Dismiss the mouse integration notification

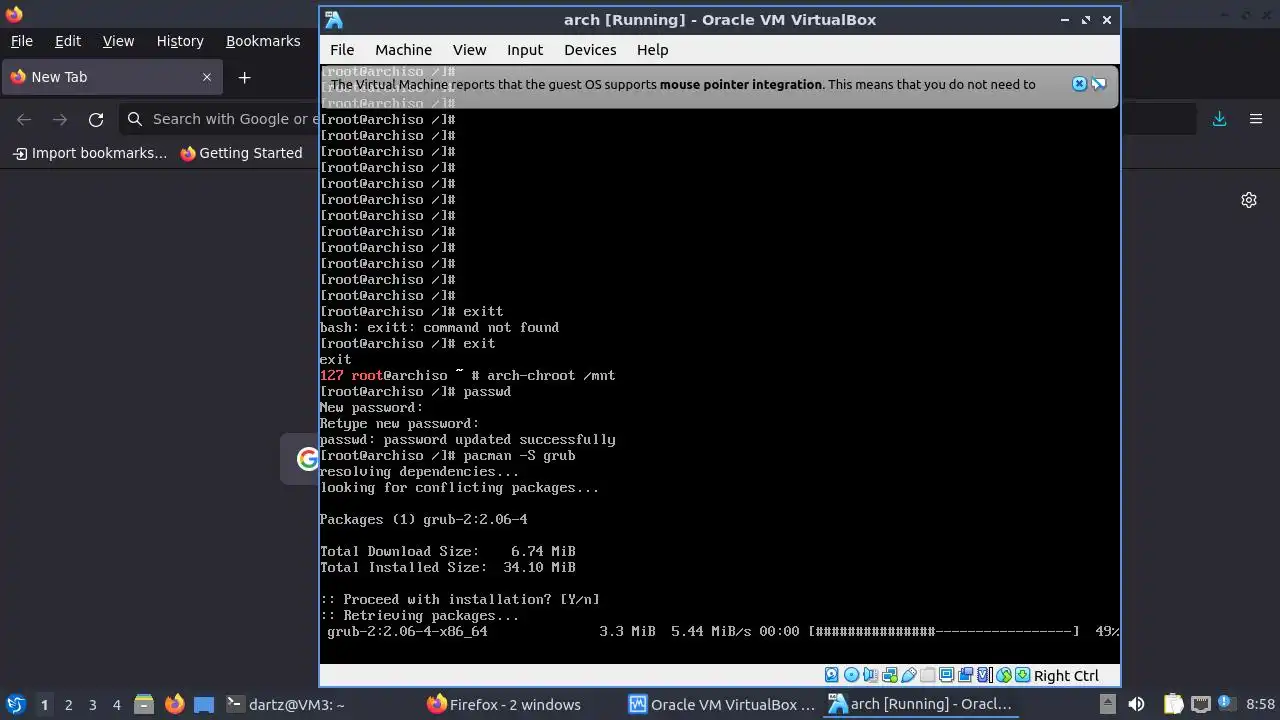coord(1079,84)
